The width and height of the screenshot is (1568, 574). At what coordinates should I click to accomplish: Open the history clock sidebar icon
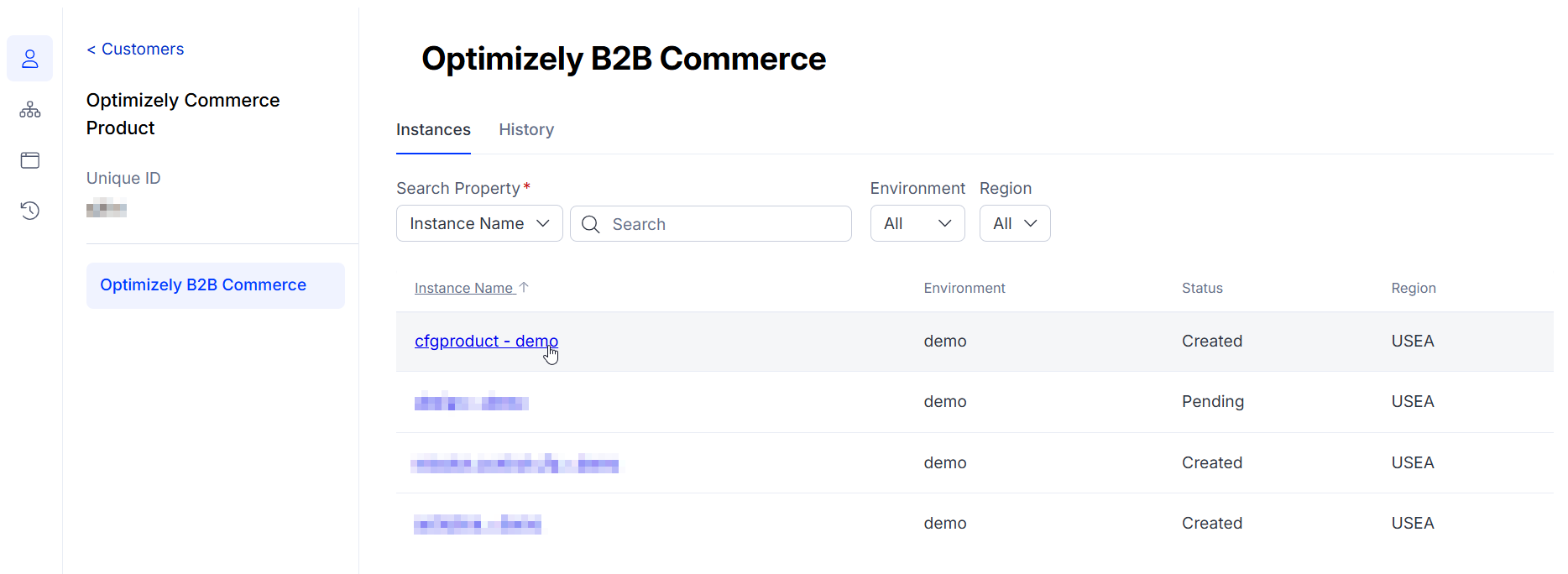point(30,211)
